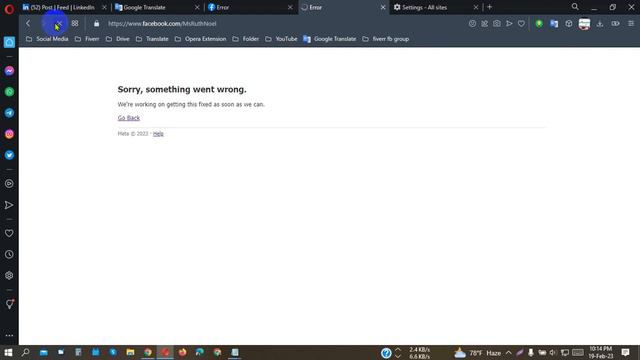The image size is (640, 360).
Task: Close the LinkedIn Feed tab
Action: tap(104, 7)
